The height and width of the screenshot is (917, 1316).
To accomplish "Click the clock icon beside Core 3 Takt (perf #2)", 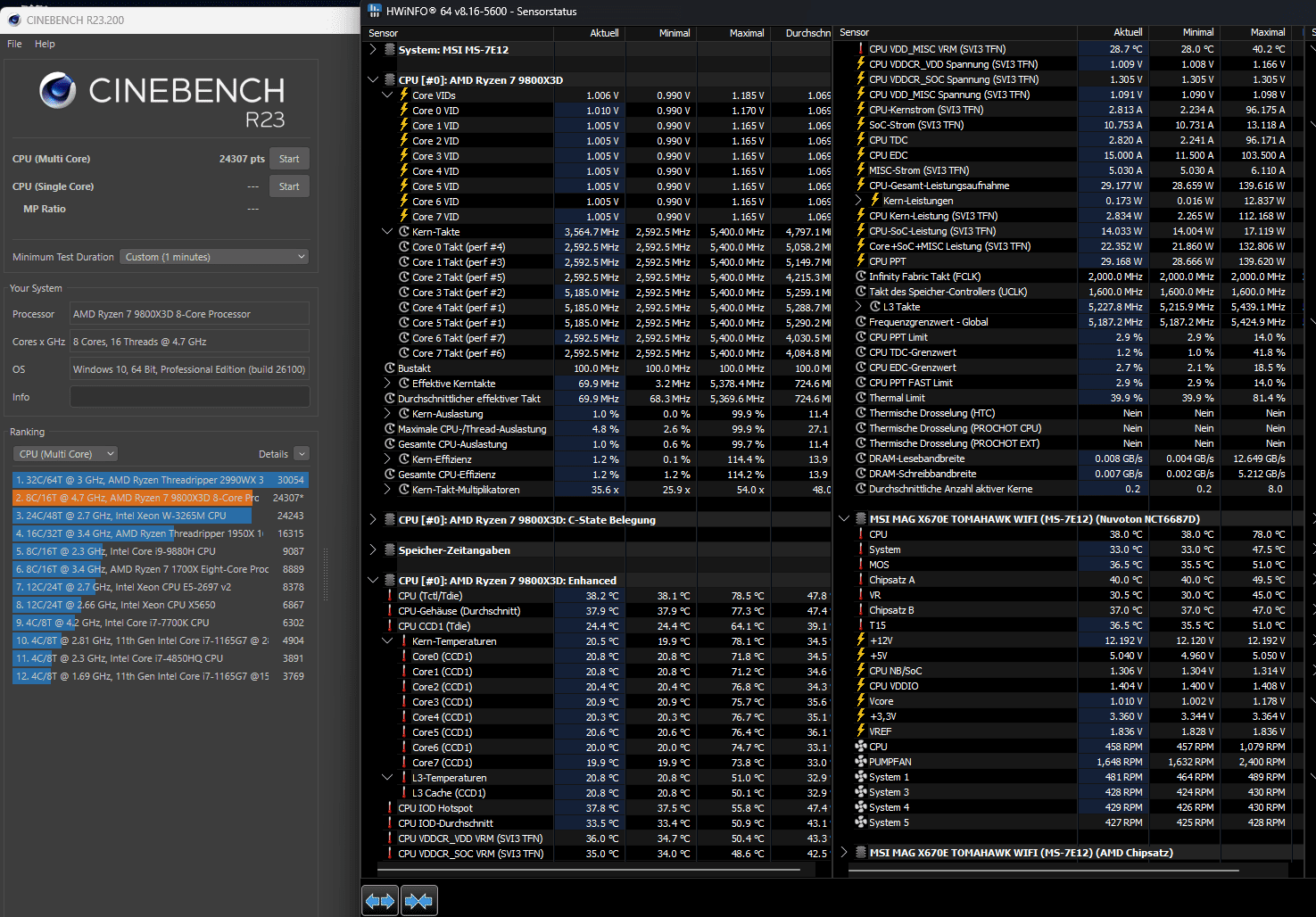I will tap(404, 292).
